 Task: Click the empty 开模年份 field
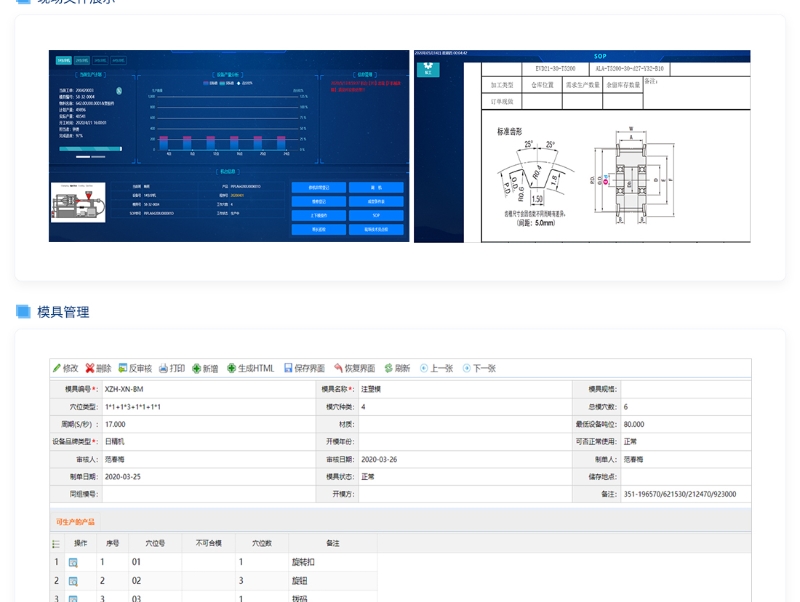465,442
